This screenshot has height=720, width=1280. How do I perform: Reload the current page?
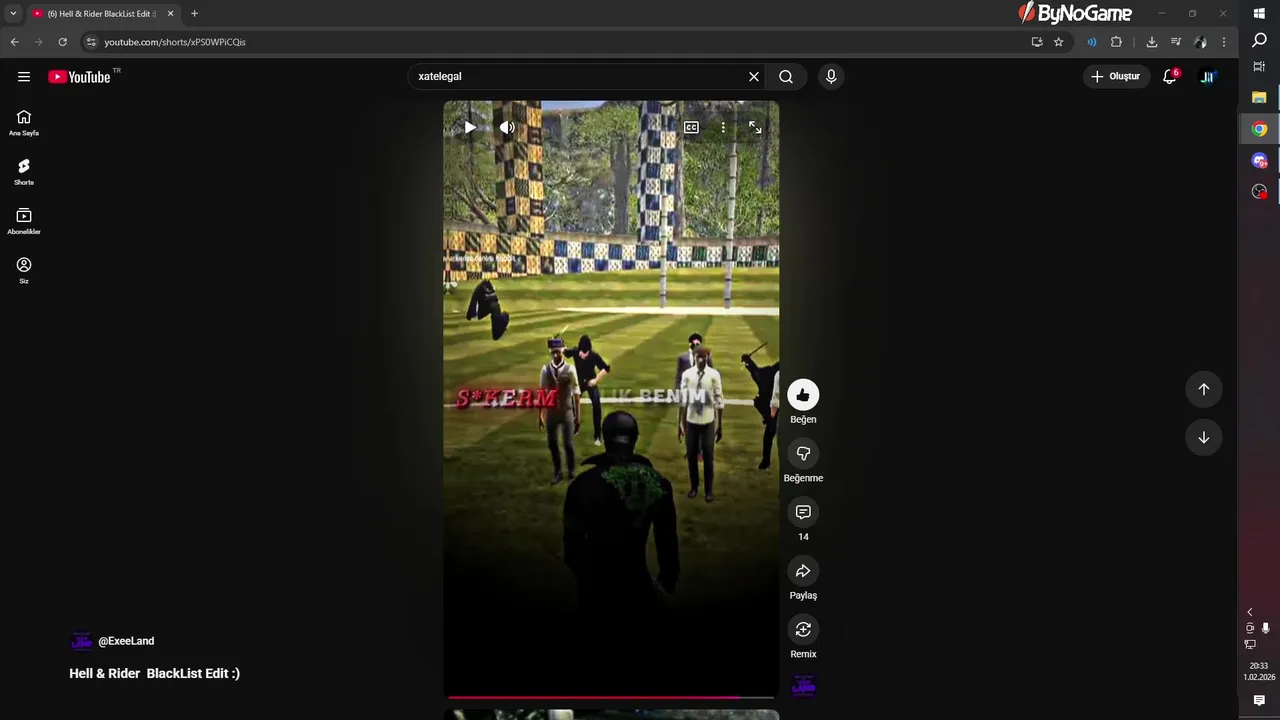click(62, 42)
